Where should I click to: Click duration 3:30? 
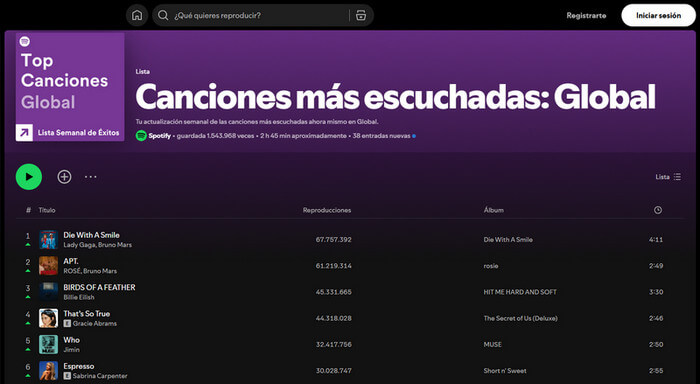[x=656, y=292]
